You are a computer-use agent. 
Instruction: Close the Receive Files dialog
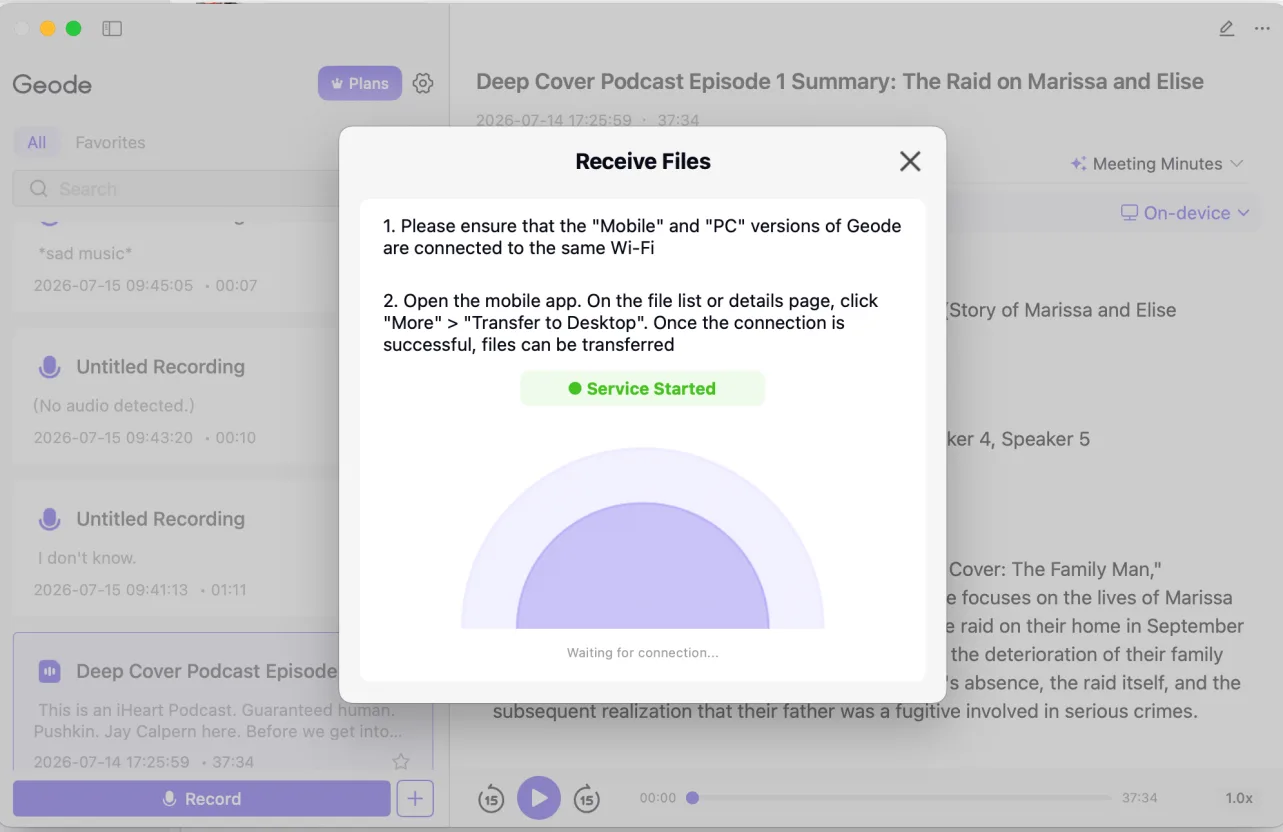[x=909, y=161]
